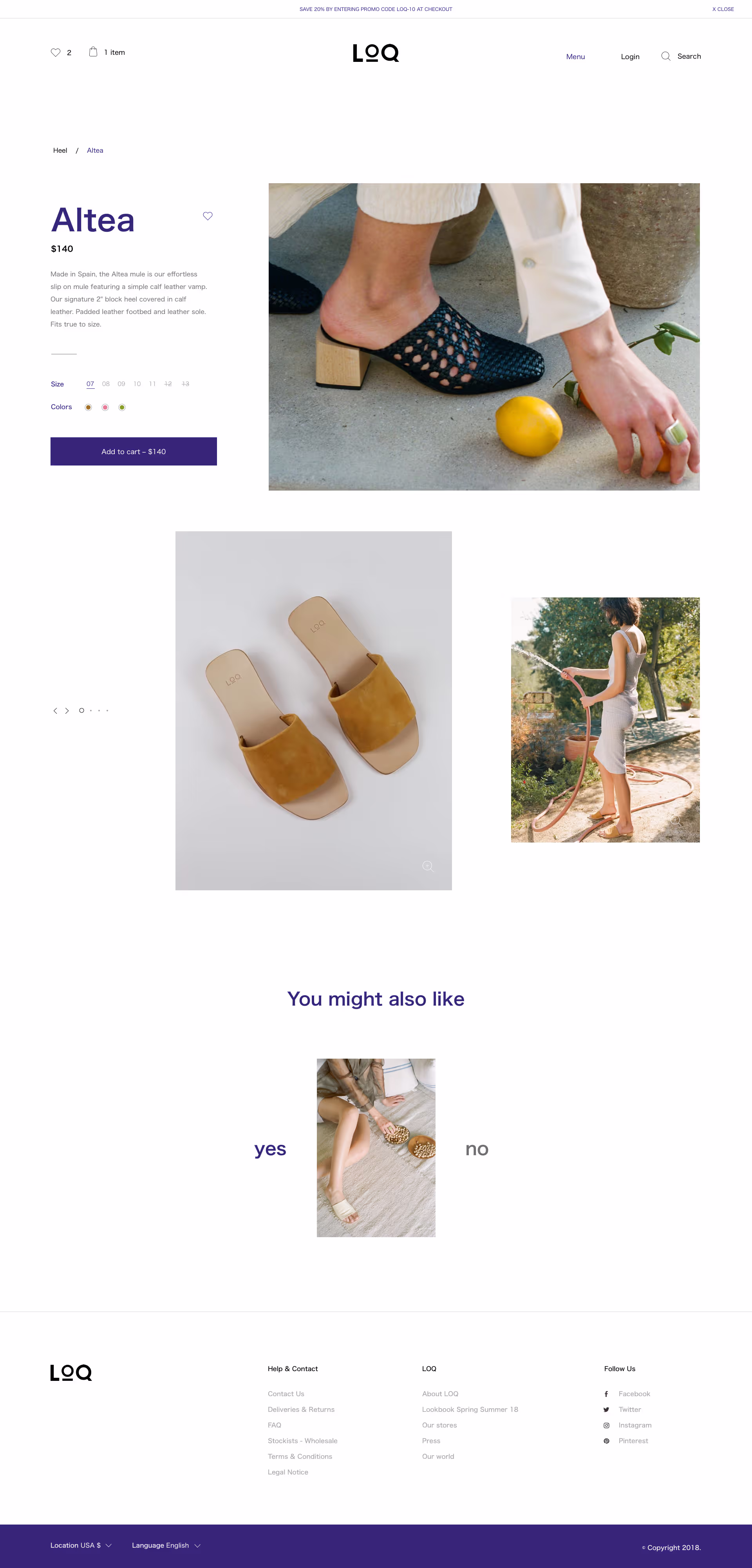Select size 09
Image resolution: width=752 pixels, height=1568 pixels.
pos(121,384)
